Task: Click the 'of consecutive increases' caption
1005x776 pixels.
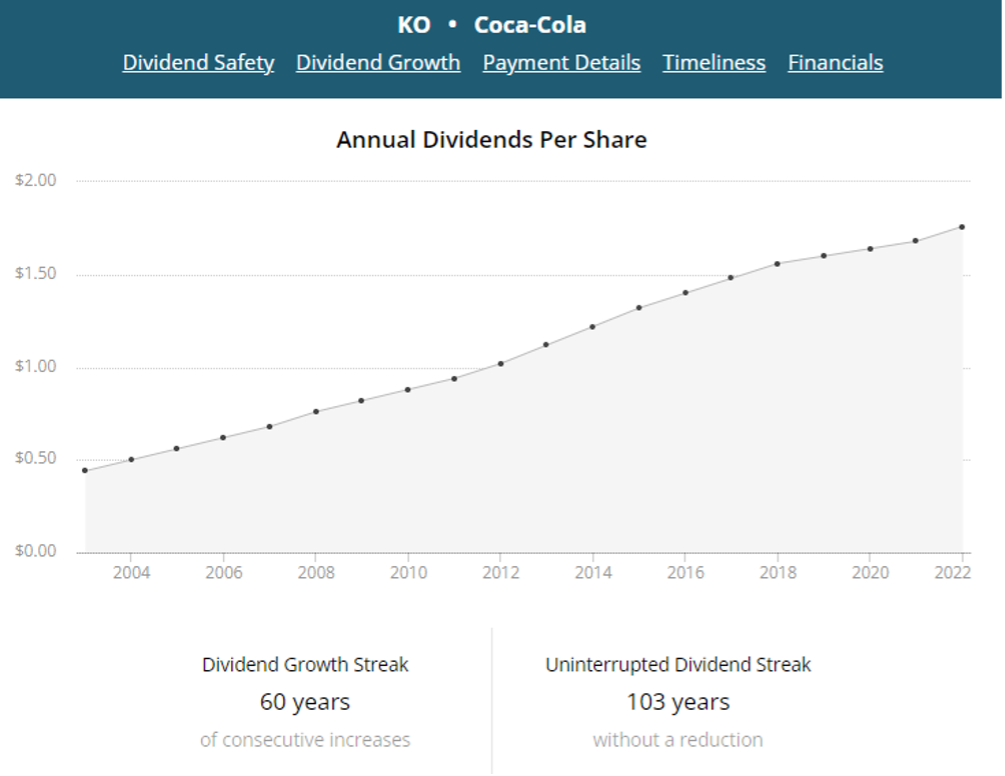Action: click(305, 740)
